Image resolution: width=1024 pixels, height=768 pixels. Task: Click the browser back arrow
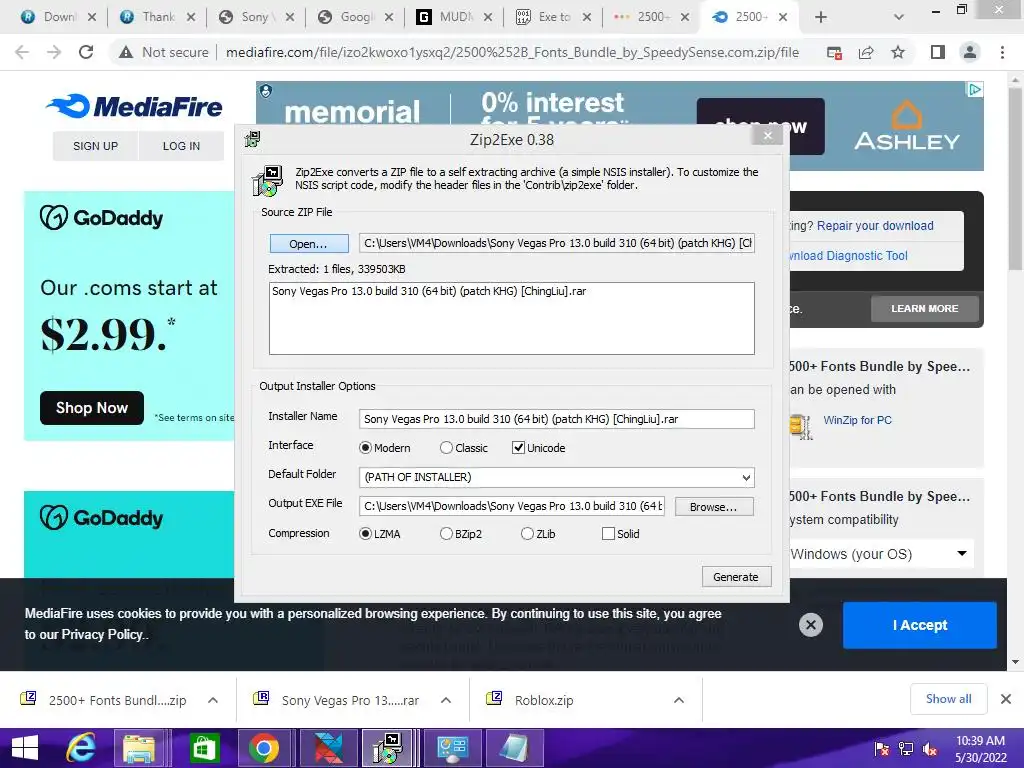click(x=22, y=52)
